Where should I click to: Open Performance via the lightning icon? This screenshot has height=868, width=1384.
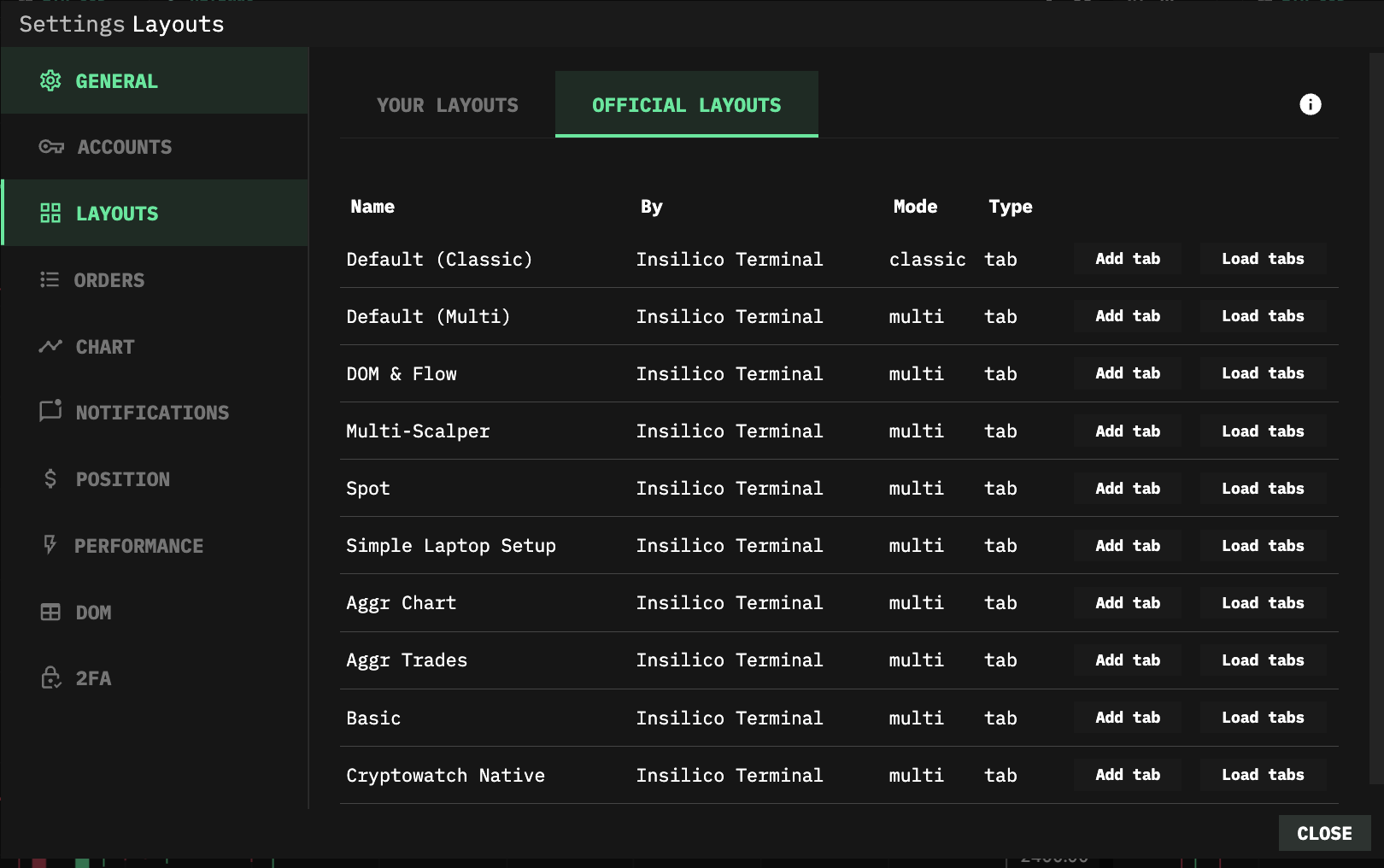pyautogui.click(x=50, y=545)
